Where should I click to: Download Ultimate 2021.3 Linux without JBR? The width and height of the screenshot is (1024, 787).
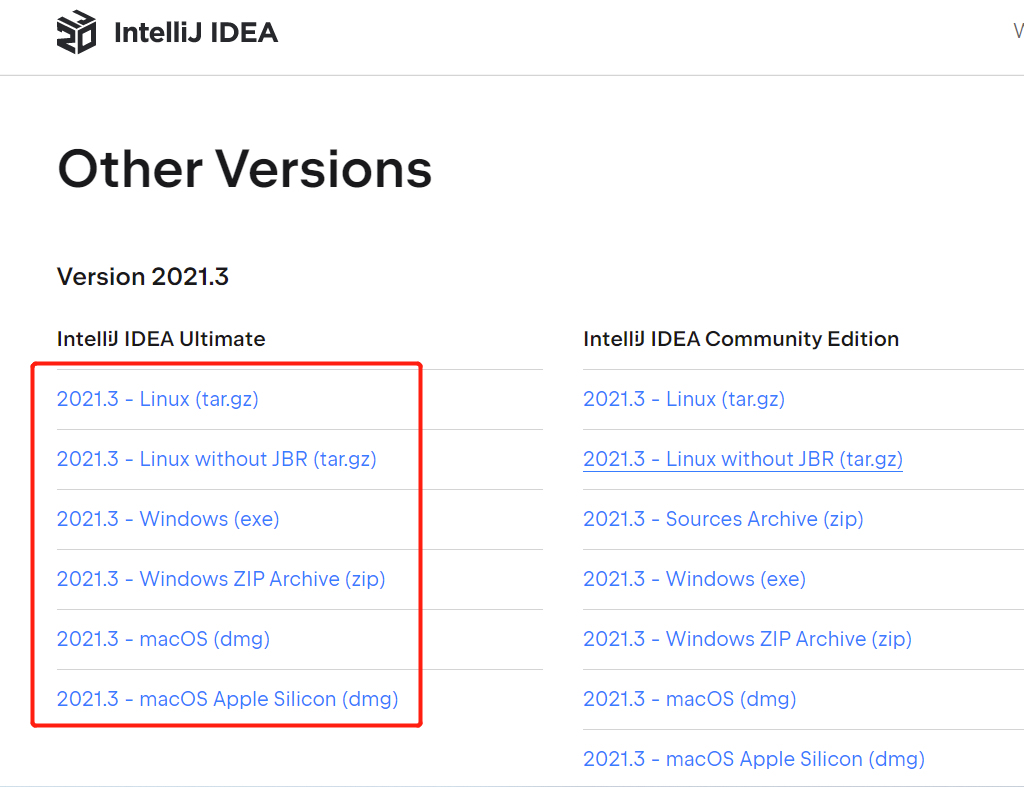tap(217, 459)
